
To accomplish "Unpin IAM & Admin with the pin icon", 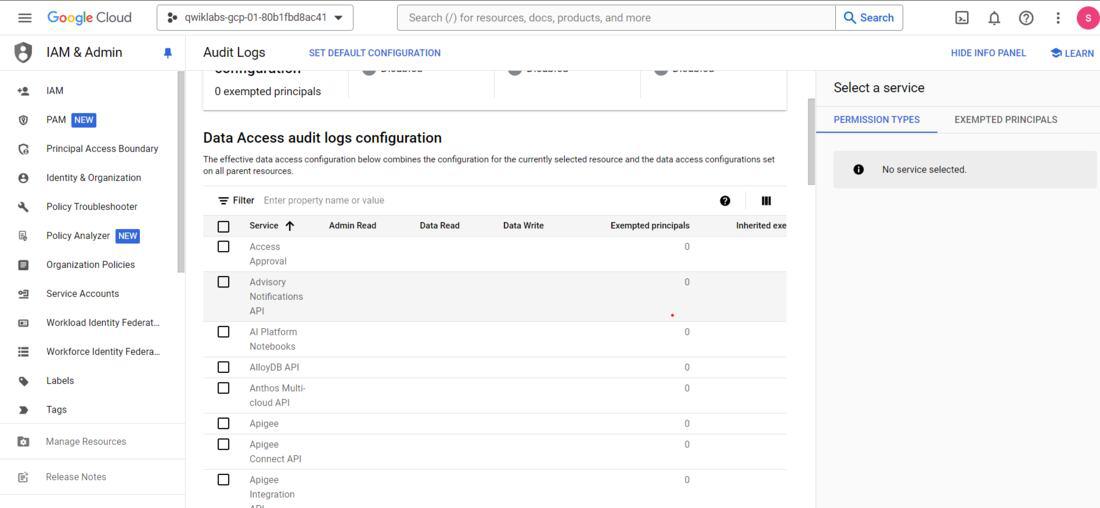I will pos(168,53).
